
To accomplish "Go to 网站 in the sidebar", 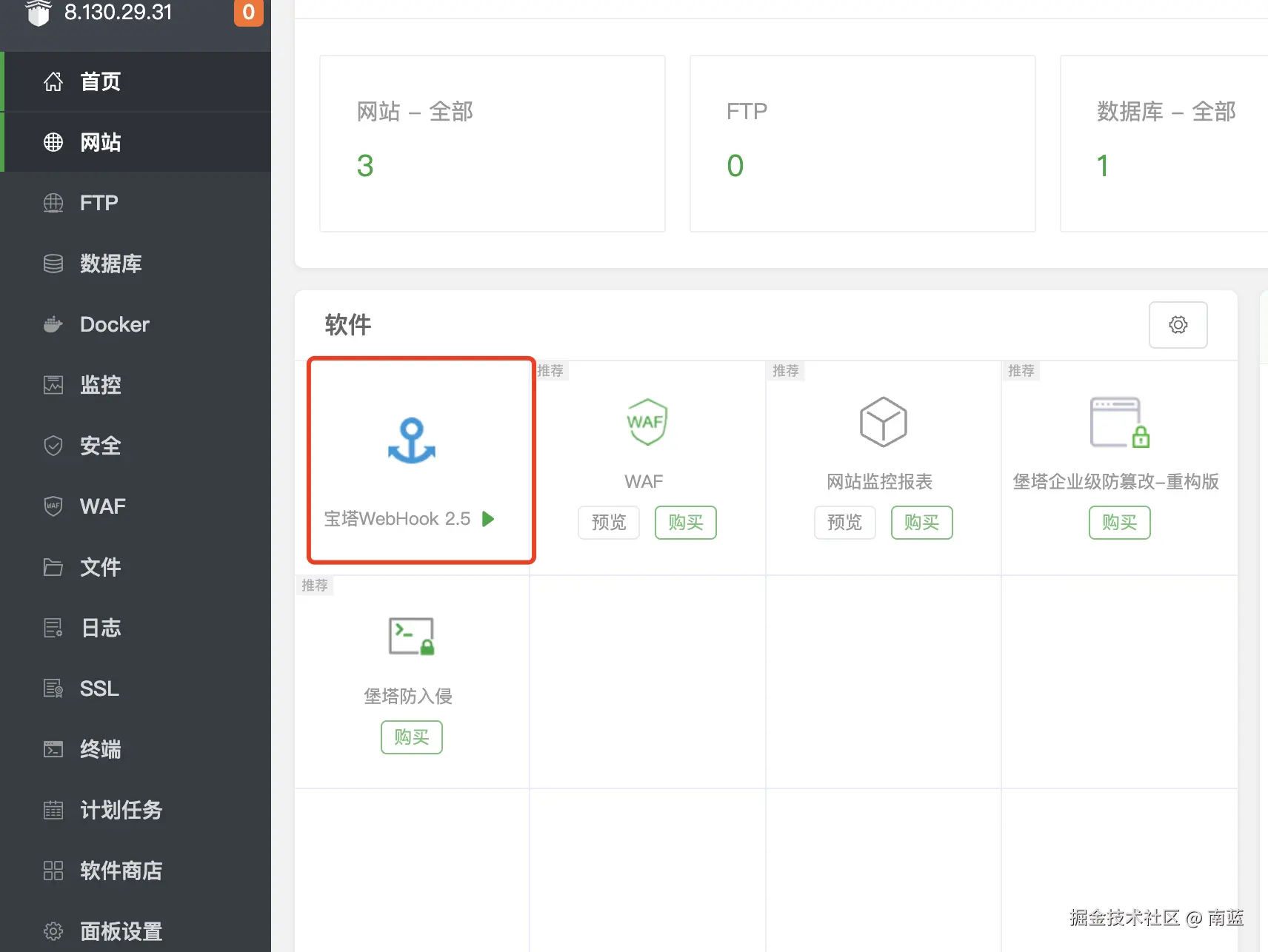I will tap(136, 142).
